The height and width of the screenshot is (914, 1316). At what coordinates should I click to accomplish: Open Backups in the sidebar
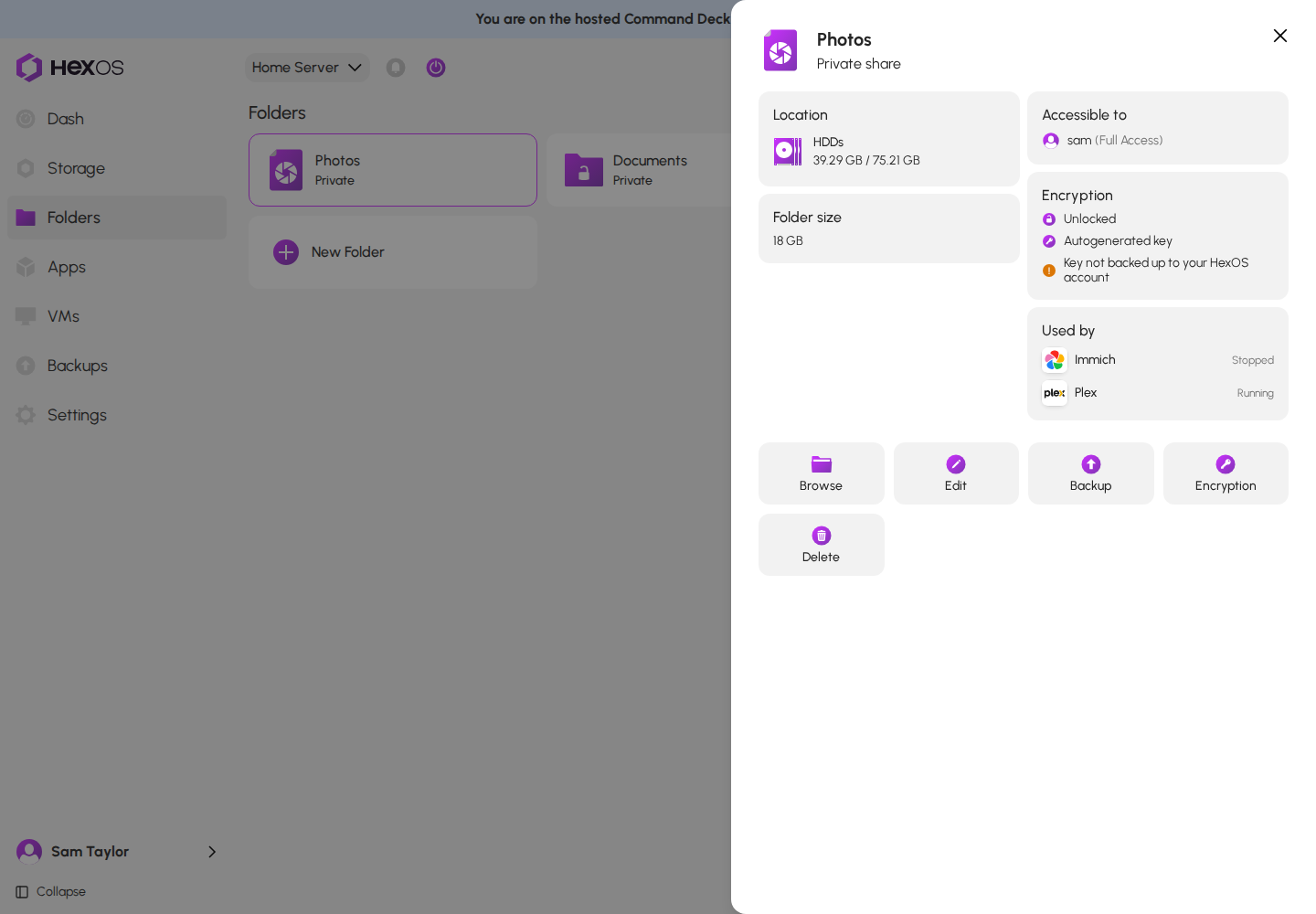click(117, 366)
